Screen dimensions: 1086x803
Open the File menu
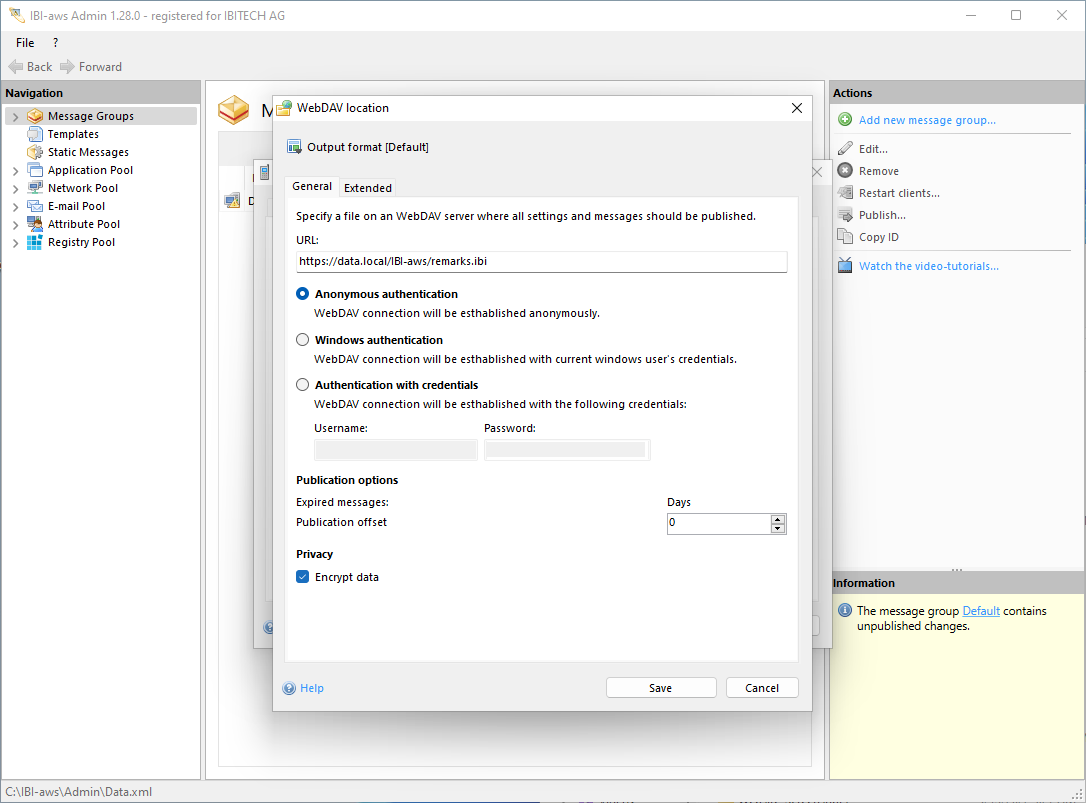[x=25, y=43]
